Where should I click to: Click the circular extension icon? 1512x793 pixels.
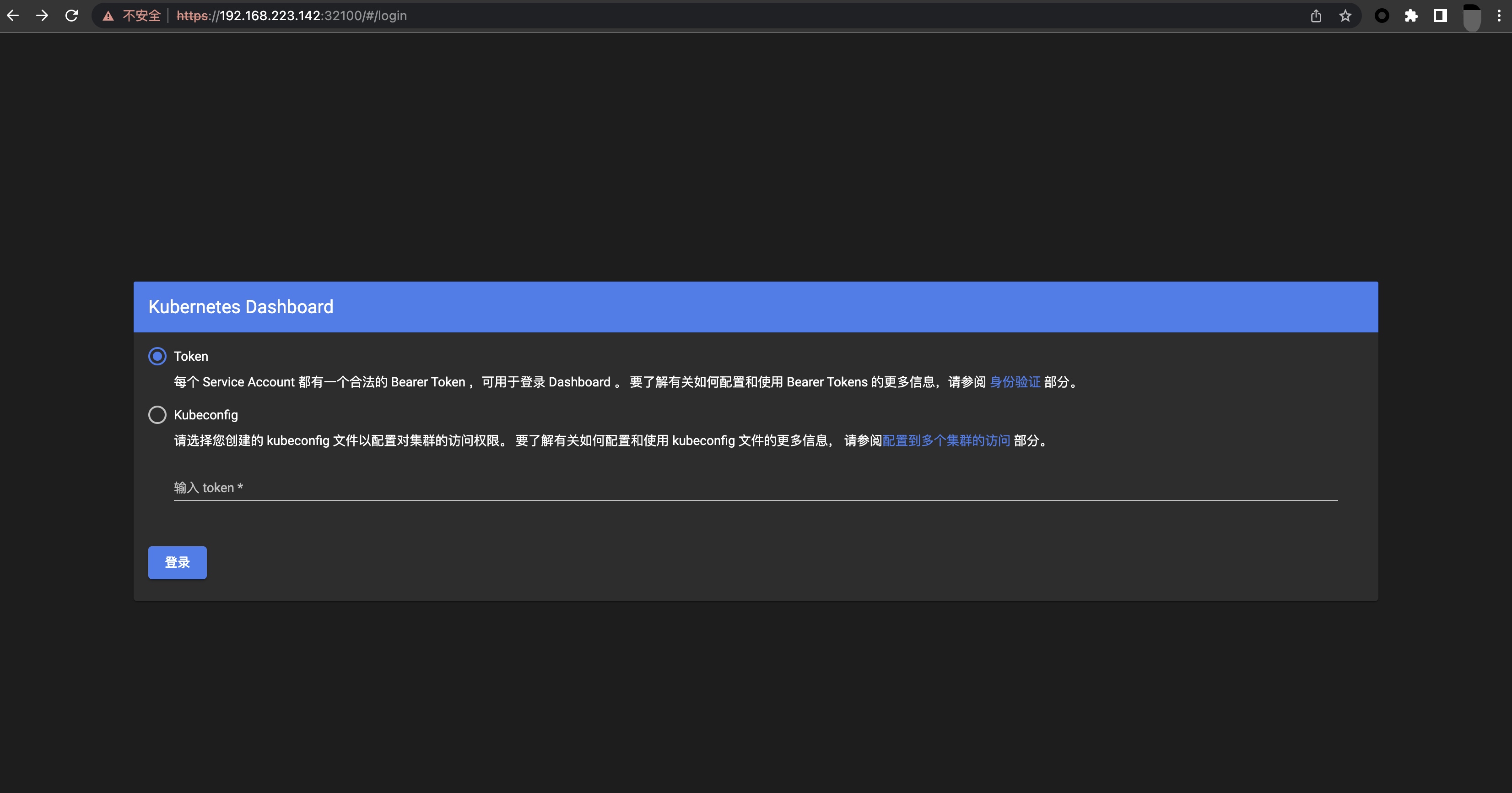(1382, 16)
